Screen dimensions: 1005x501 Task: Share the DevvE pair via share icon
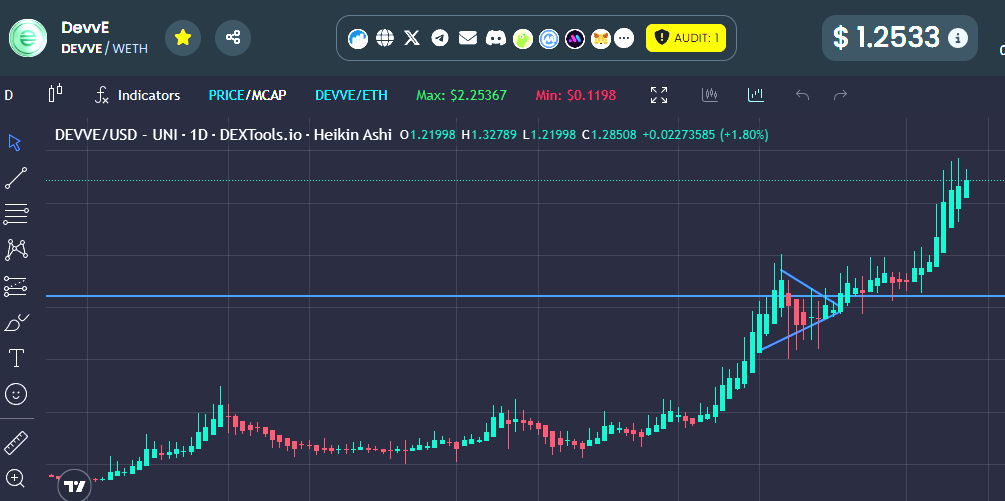pyautogui.click(x=233, y=38)
